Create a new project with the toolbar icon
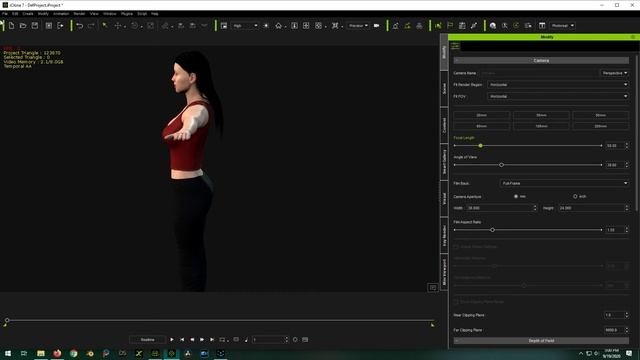Image resolution: width=640 pixels, height=360 pixels. [x=11, y=26]
